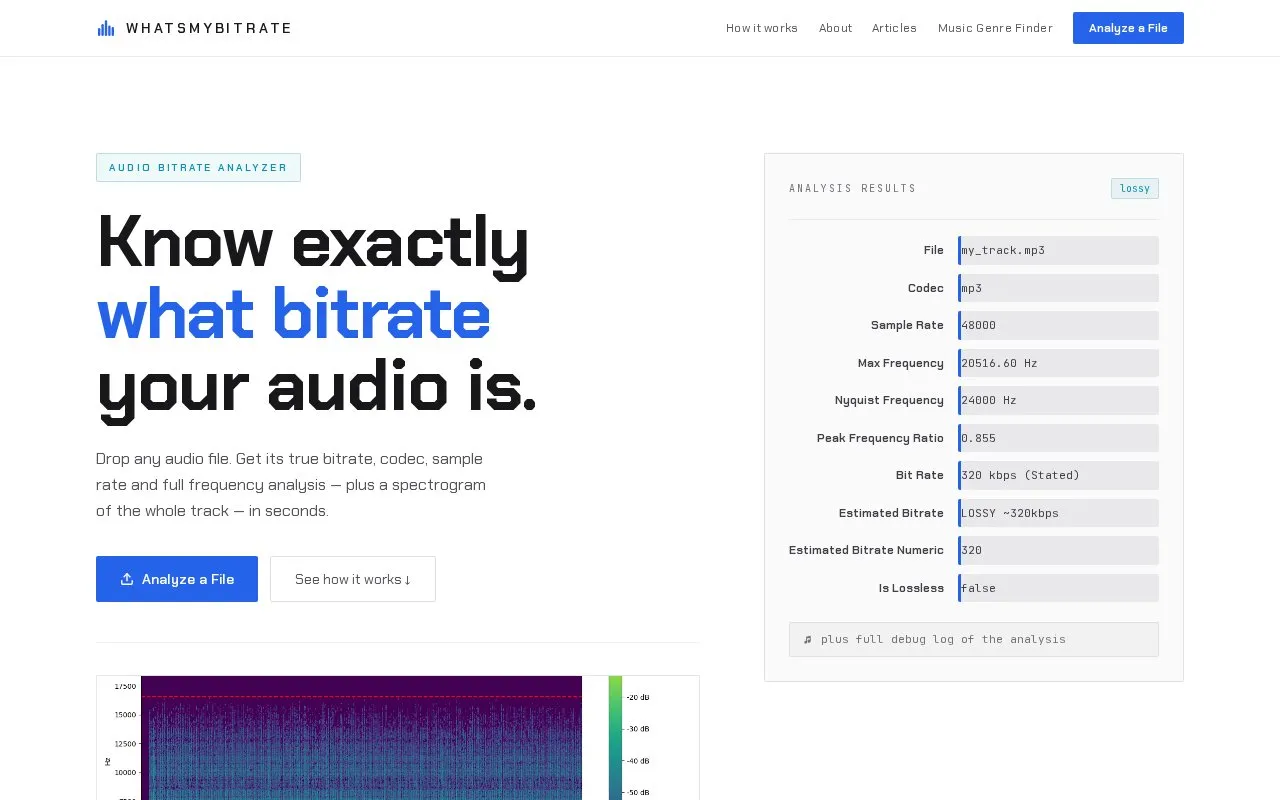Click the Sample Rate value 48000
Viewport: 1280px width, 800px height.
point(1058,325)
